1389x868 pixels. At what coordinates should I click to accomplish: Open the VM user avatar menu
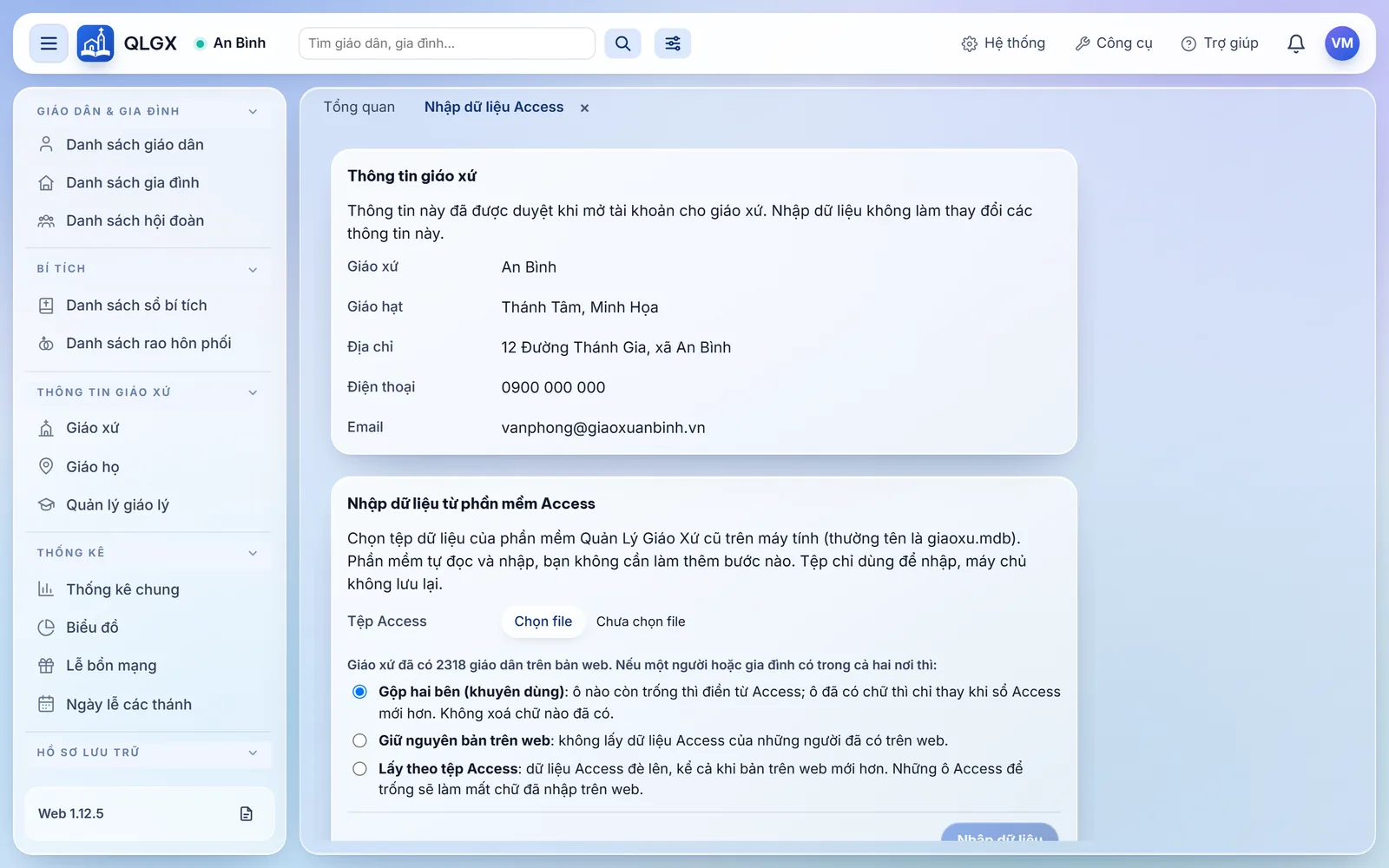point(1342,43)
